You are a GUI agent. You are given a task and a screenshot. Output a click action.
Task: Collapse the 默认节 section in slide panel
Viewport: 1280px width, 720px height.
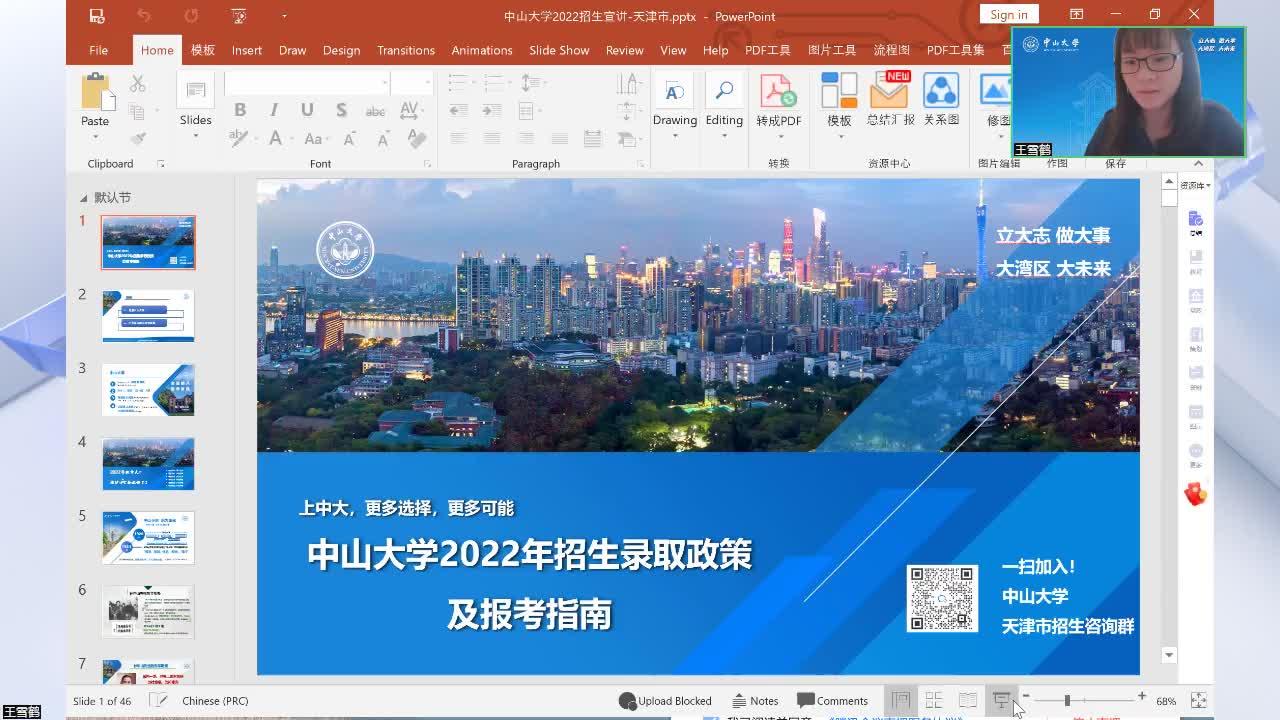point(84,197)
